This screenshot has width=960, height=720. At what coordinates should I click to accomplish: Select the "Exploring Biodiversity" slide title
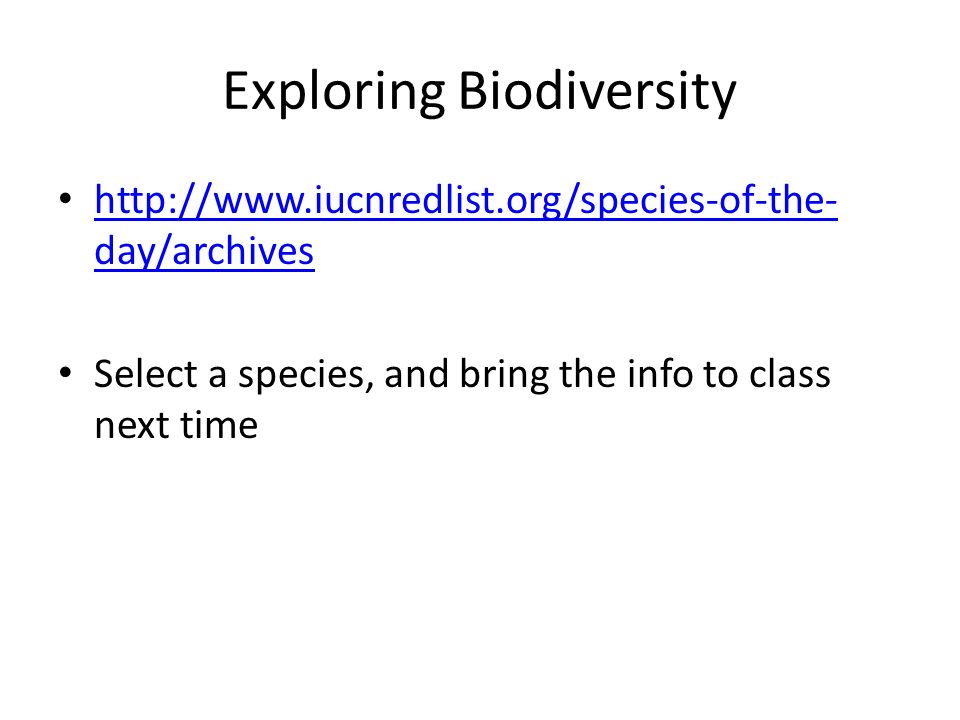[480, 92]
